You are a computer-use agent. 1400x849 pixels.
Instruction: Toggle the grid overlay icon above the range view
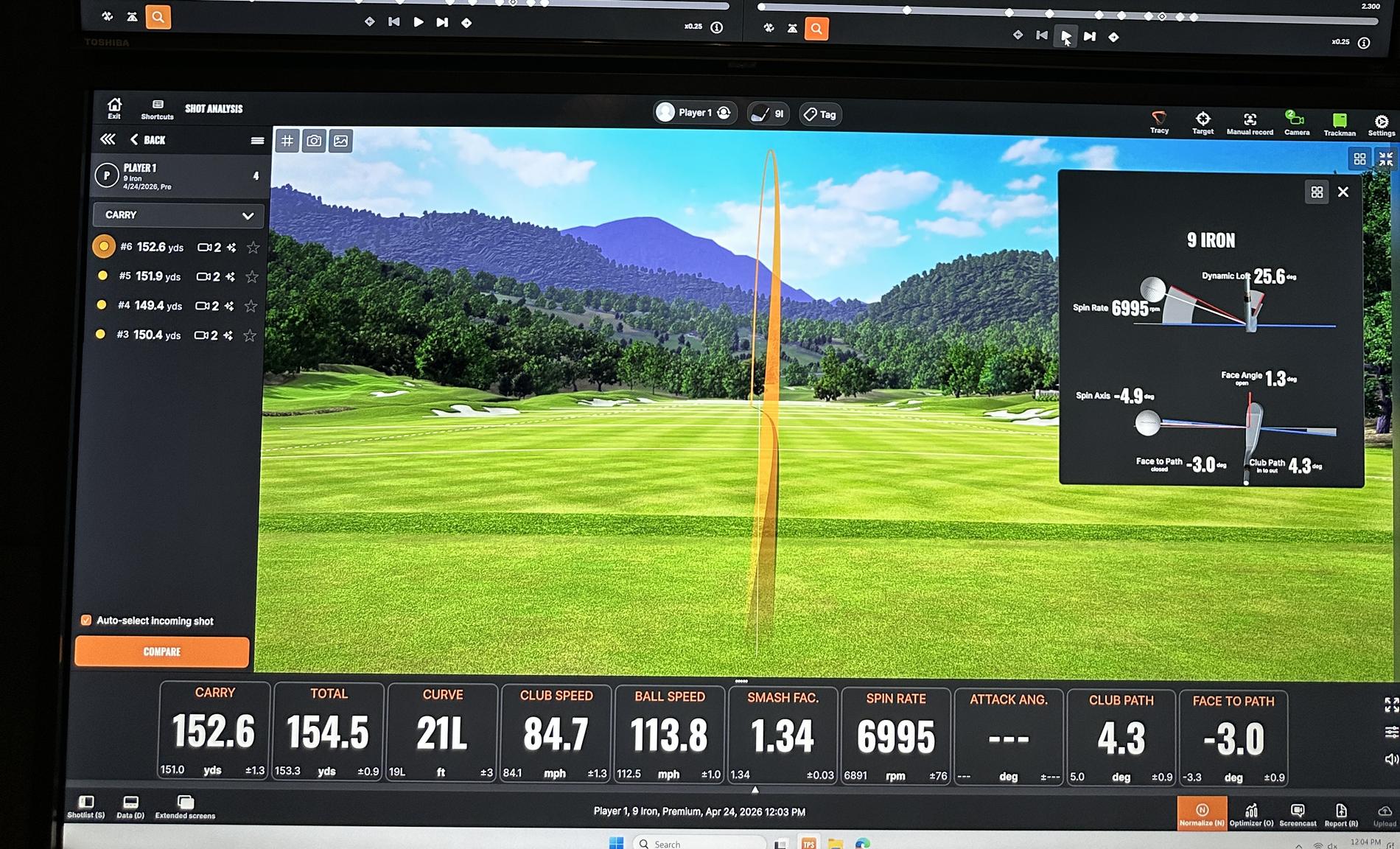[x=287, y=140]
